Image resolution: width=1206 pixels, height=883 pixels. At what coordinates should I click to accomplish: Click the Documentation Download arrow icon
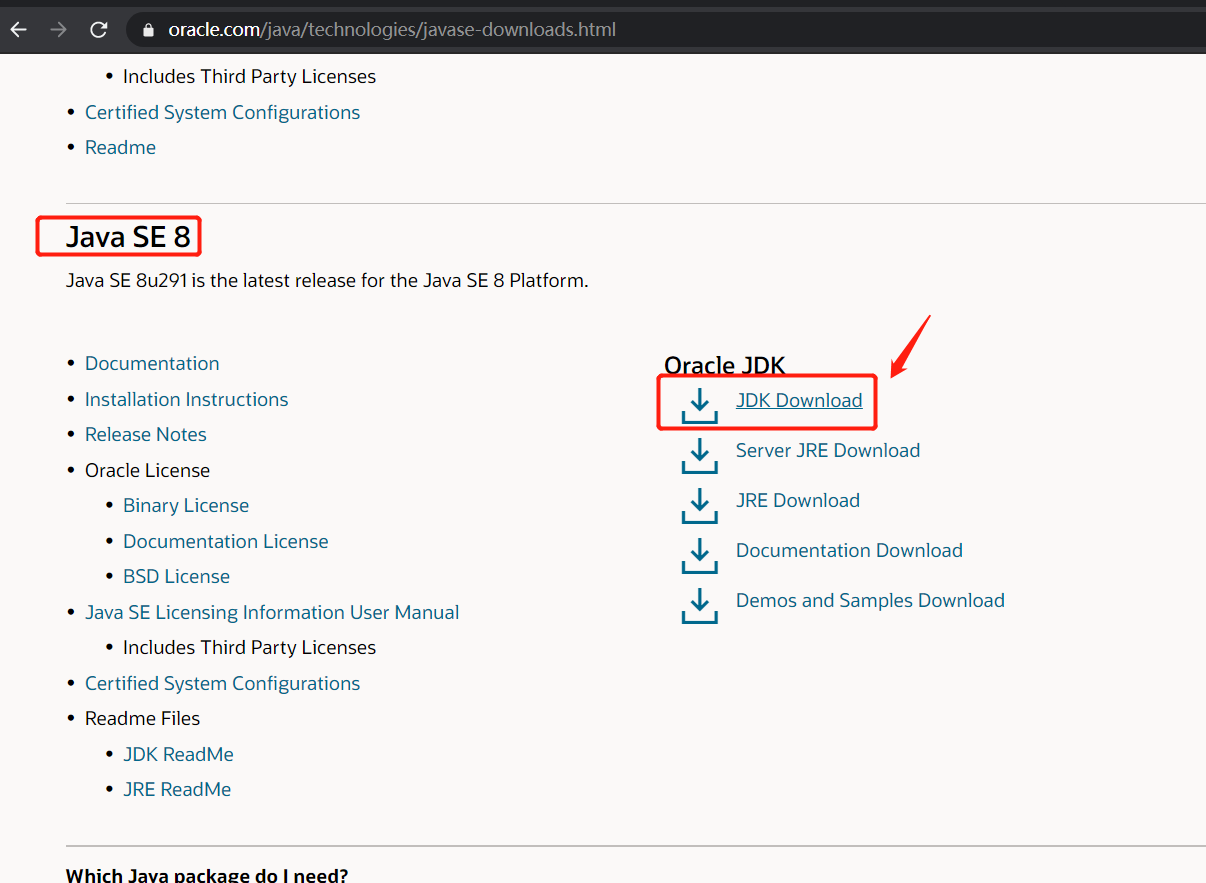(x=700, y=556)
